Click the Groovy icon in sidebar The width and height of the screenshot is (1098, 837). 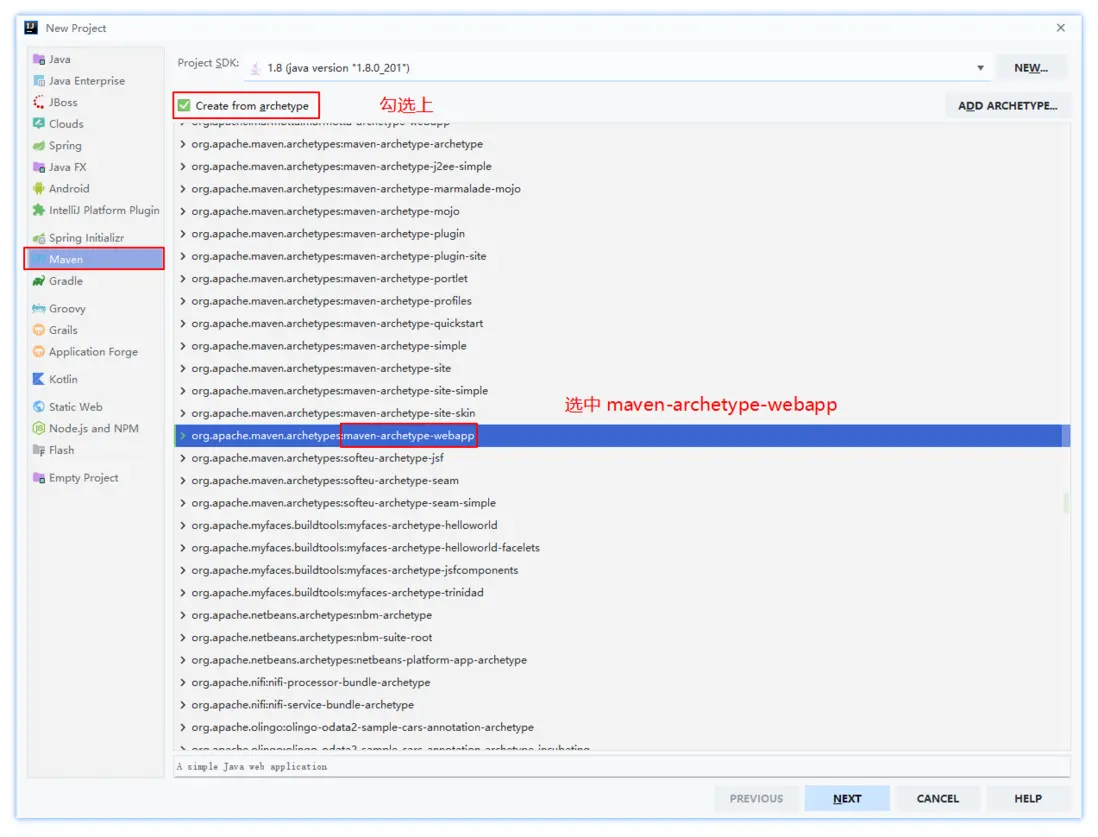pyautogui.click(x=39, y=309)
